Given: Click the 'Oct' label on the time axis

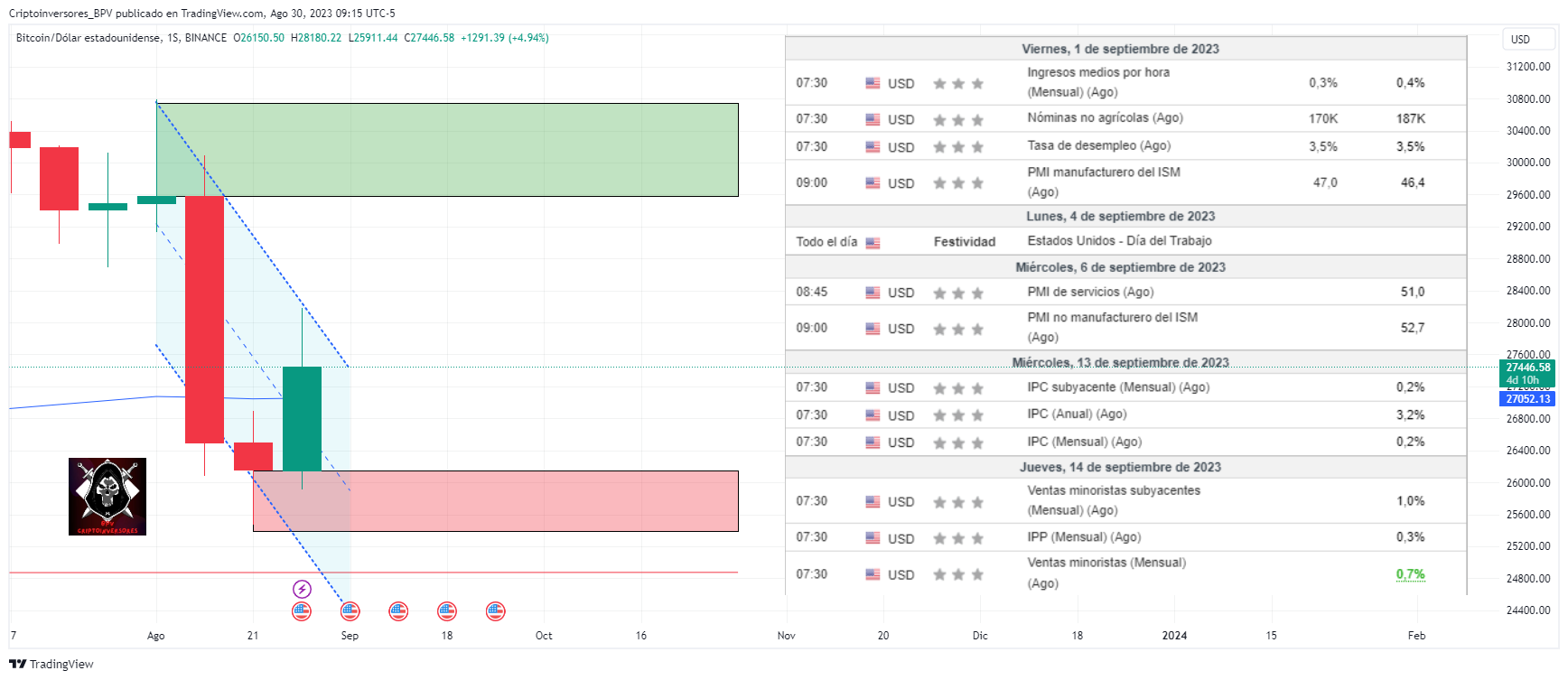Looking at the screenshot, I should point(544,636).
